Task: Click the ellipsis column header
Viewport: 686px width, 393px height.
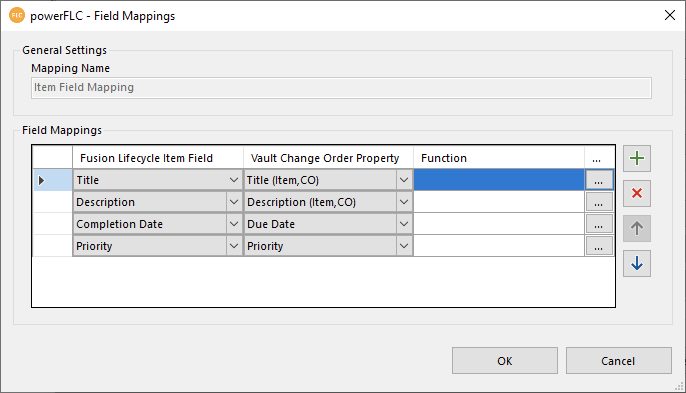Action: click(x=599, y=158)
